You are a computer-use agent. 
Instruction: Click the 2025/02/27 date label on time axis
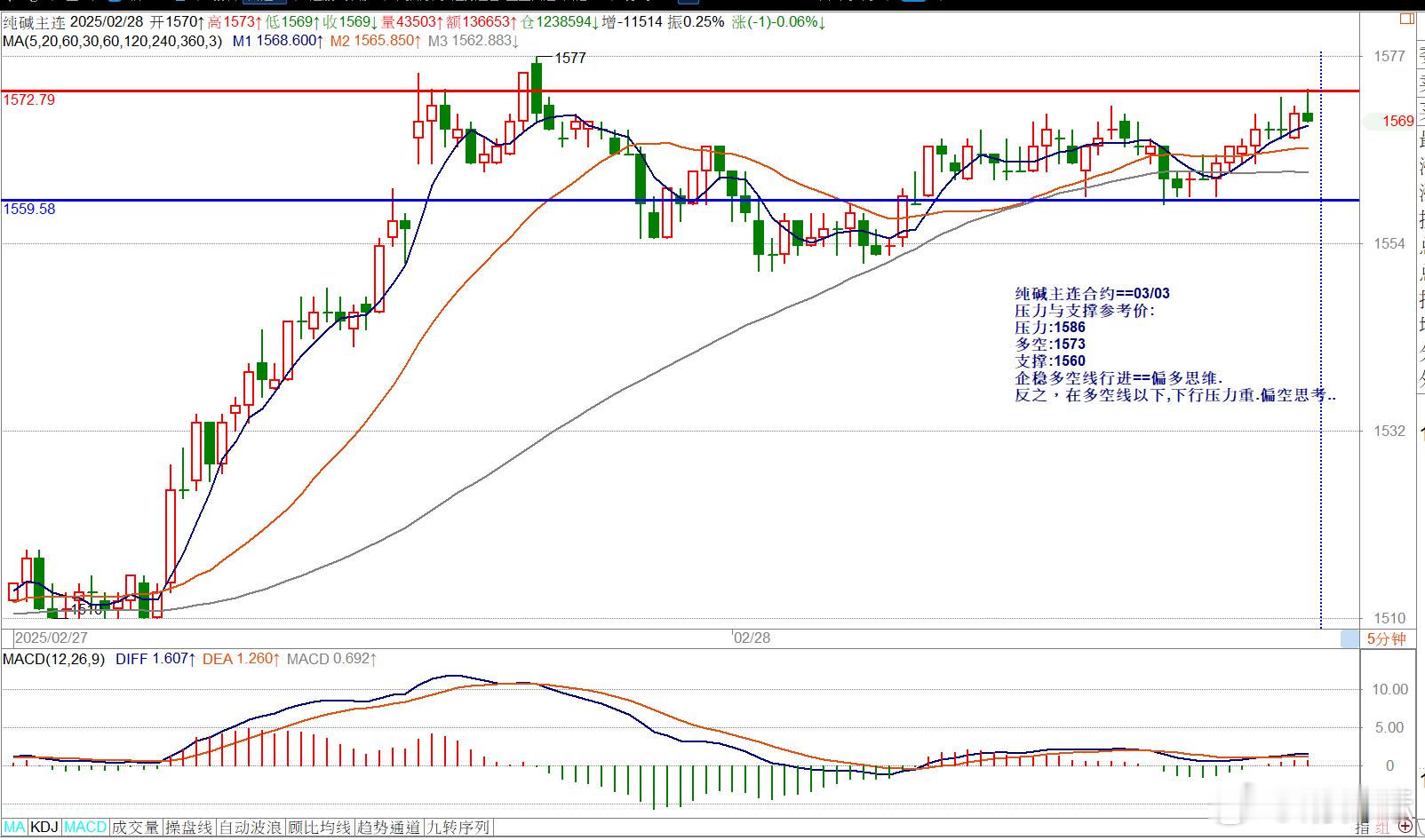(x=52, y=638)
